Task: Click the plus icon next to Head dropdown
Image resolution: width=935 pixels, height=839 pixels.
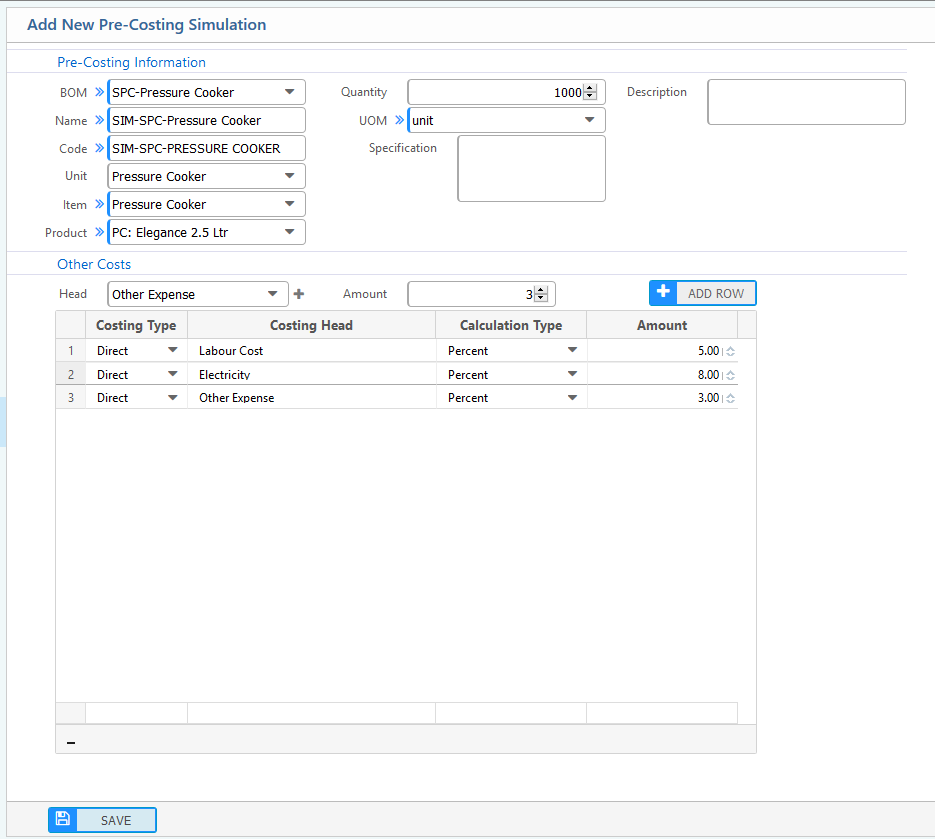Action: click(298, 294)
